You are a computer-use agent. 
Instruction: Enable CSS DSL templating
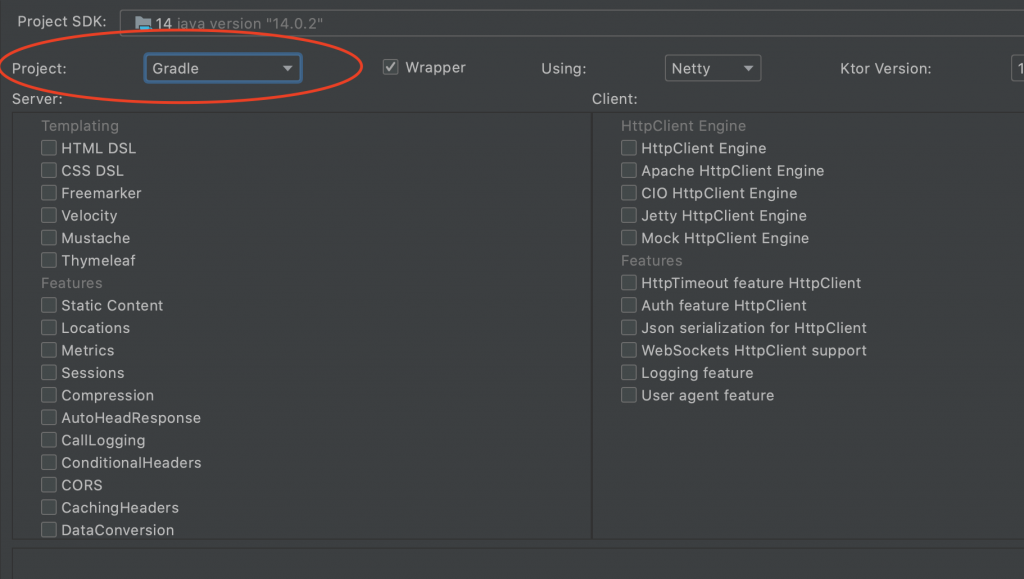pos(49,170)
